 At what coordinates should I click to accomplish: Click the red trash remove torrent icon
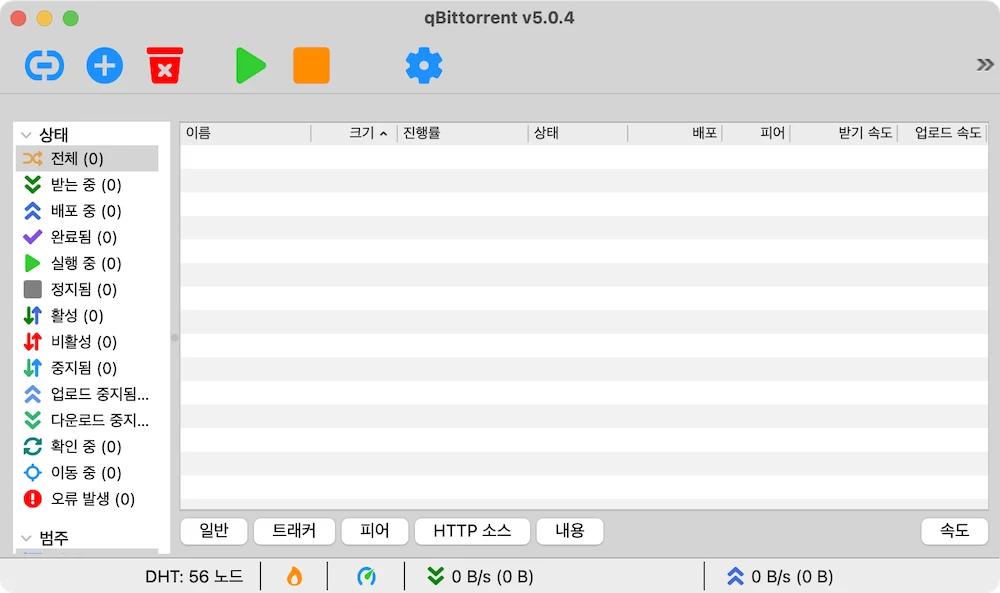tap(165, 65)
